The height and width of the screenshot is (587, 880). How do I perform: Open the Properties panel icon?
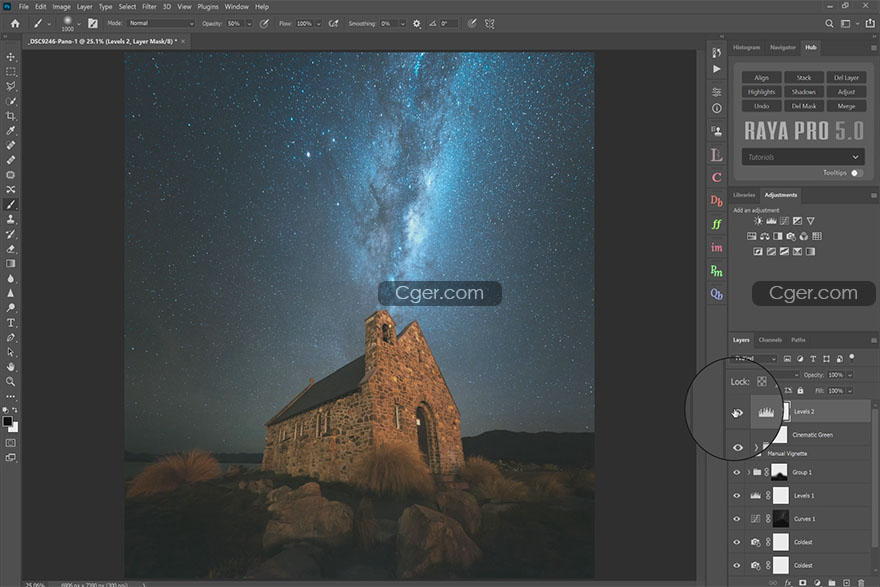(x=717, y=91)
